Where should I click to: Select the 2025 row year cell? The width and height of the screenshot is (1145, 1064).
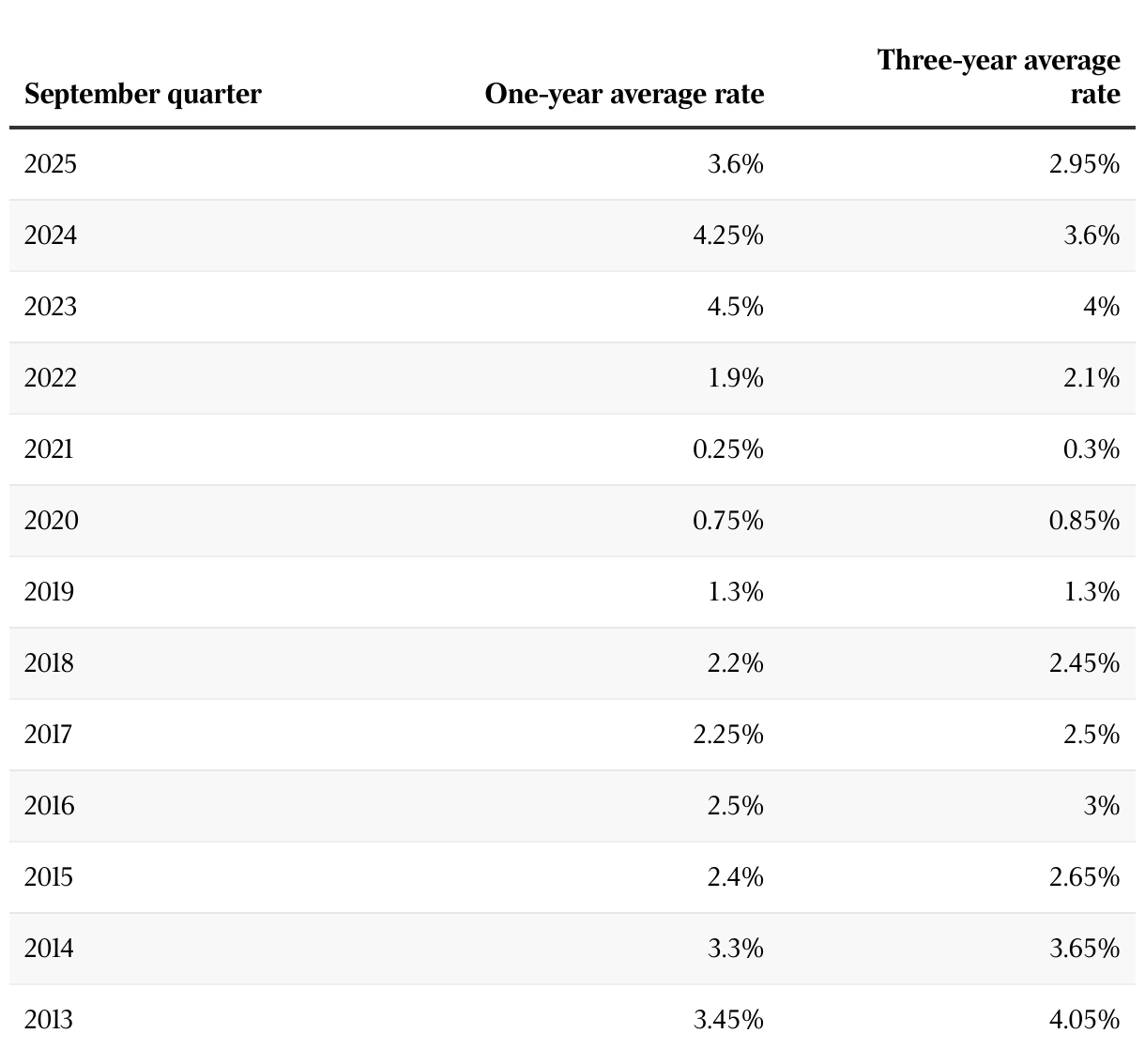tap(51, 164)
